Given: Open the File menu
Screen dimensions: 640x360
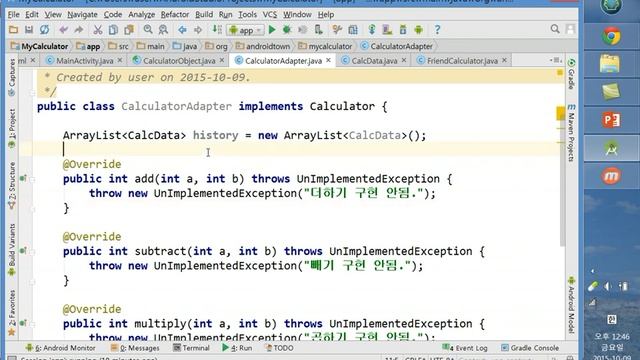Looking at the screenshot, I should tap(13, 15).
